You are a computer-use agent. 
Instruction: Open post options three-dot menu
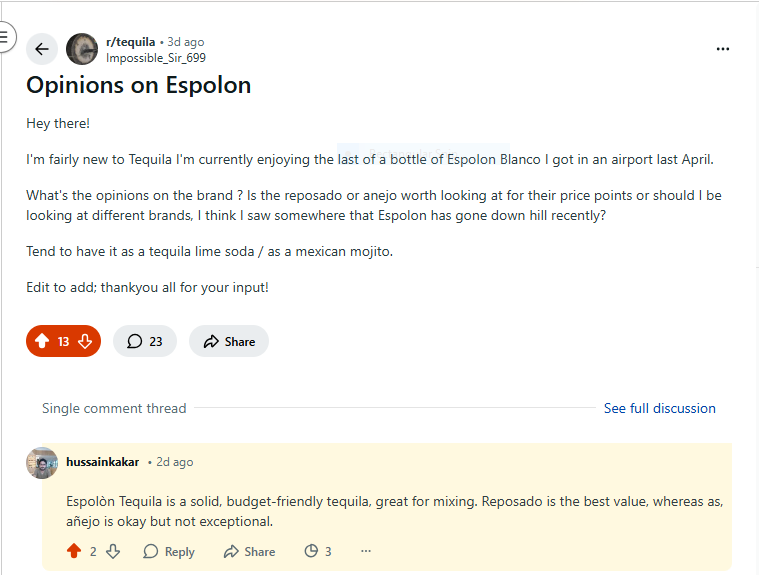723,49
